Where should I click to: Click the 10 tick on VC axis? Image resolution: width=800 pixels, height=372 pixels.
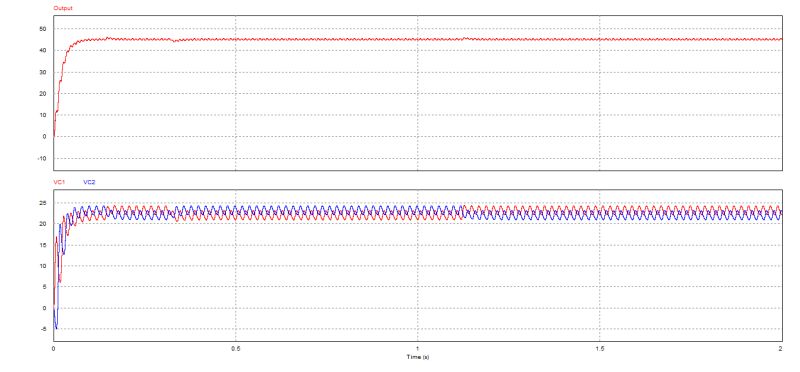tap(43, 266)
